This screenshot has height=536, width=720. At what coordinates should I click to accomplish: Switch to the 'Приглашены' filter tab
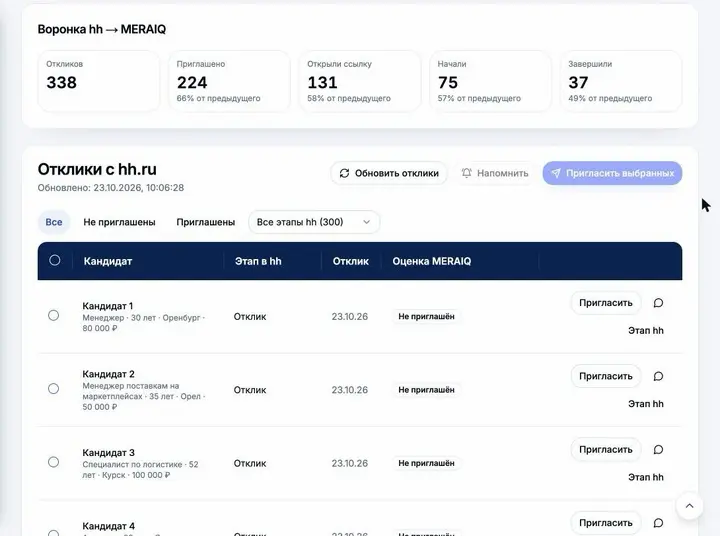click(206, 222)
